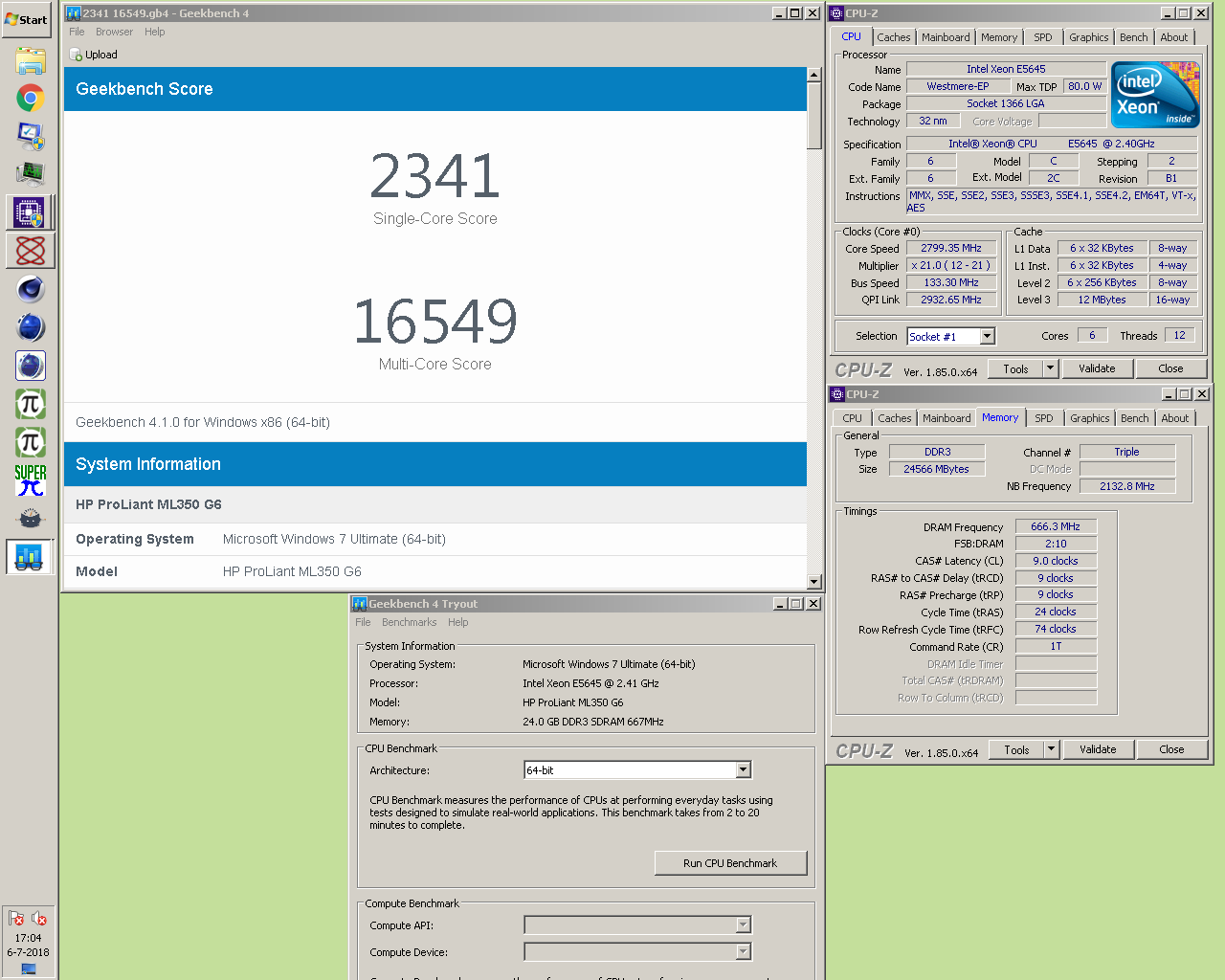Click the Upload icon in Geekbench

pyautogui.click(x=76, y=55)
